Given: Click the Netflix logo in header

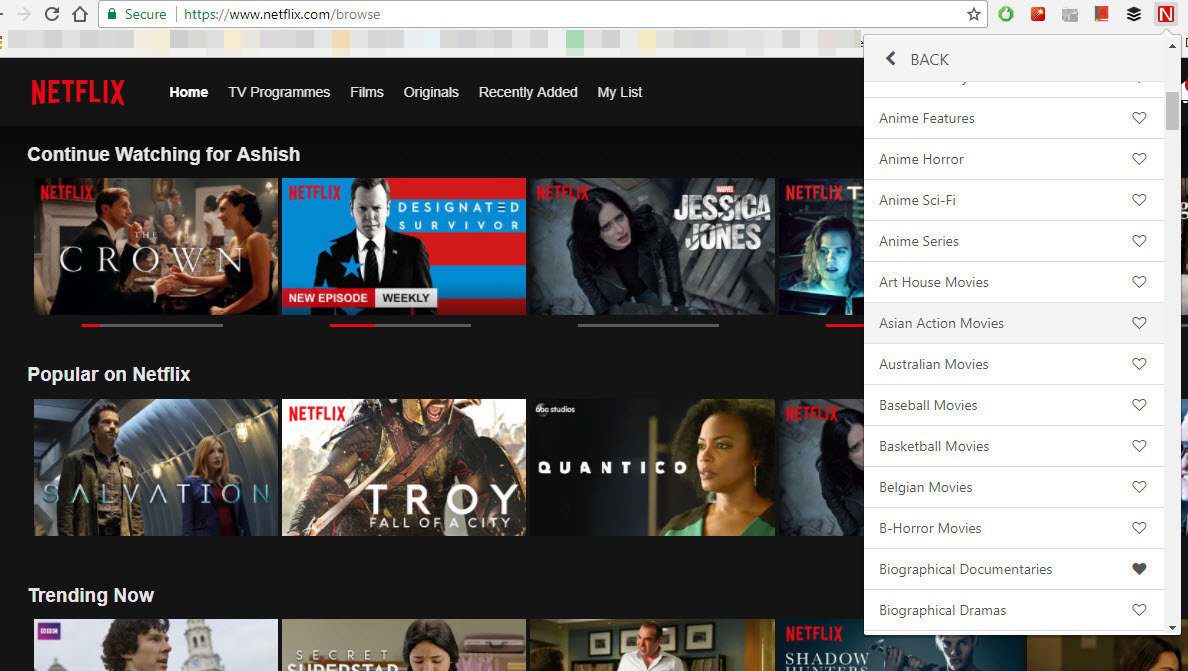Looking at the screenshot, I should click(78, 92).
